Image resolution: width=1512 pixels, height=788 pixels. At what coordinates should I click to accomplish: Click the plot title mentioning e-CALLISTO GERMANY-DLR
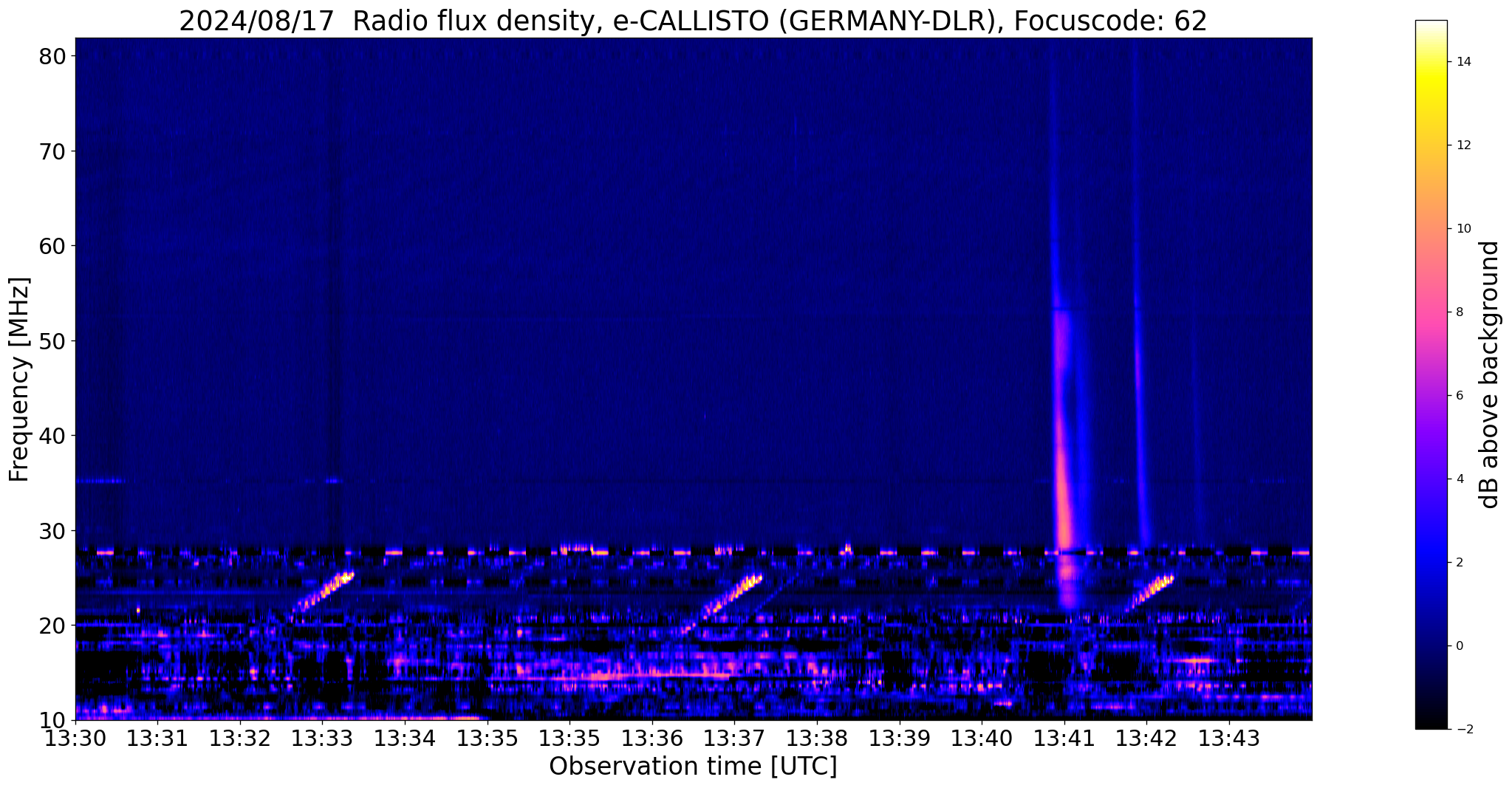pyautogui.click(x=693, y=20)
